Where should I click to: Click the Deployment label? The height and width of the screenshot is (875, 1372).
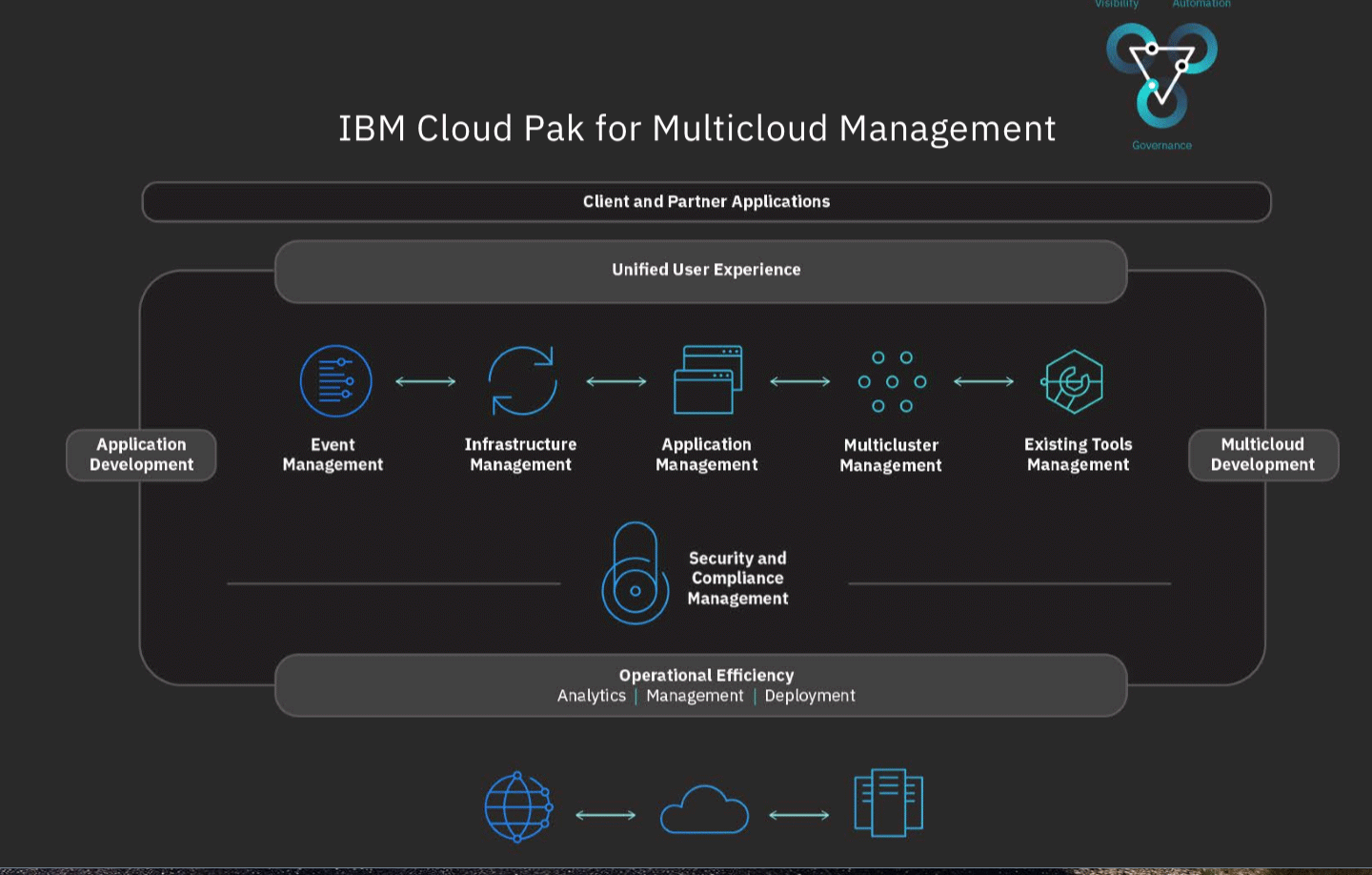810,696
